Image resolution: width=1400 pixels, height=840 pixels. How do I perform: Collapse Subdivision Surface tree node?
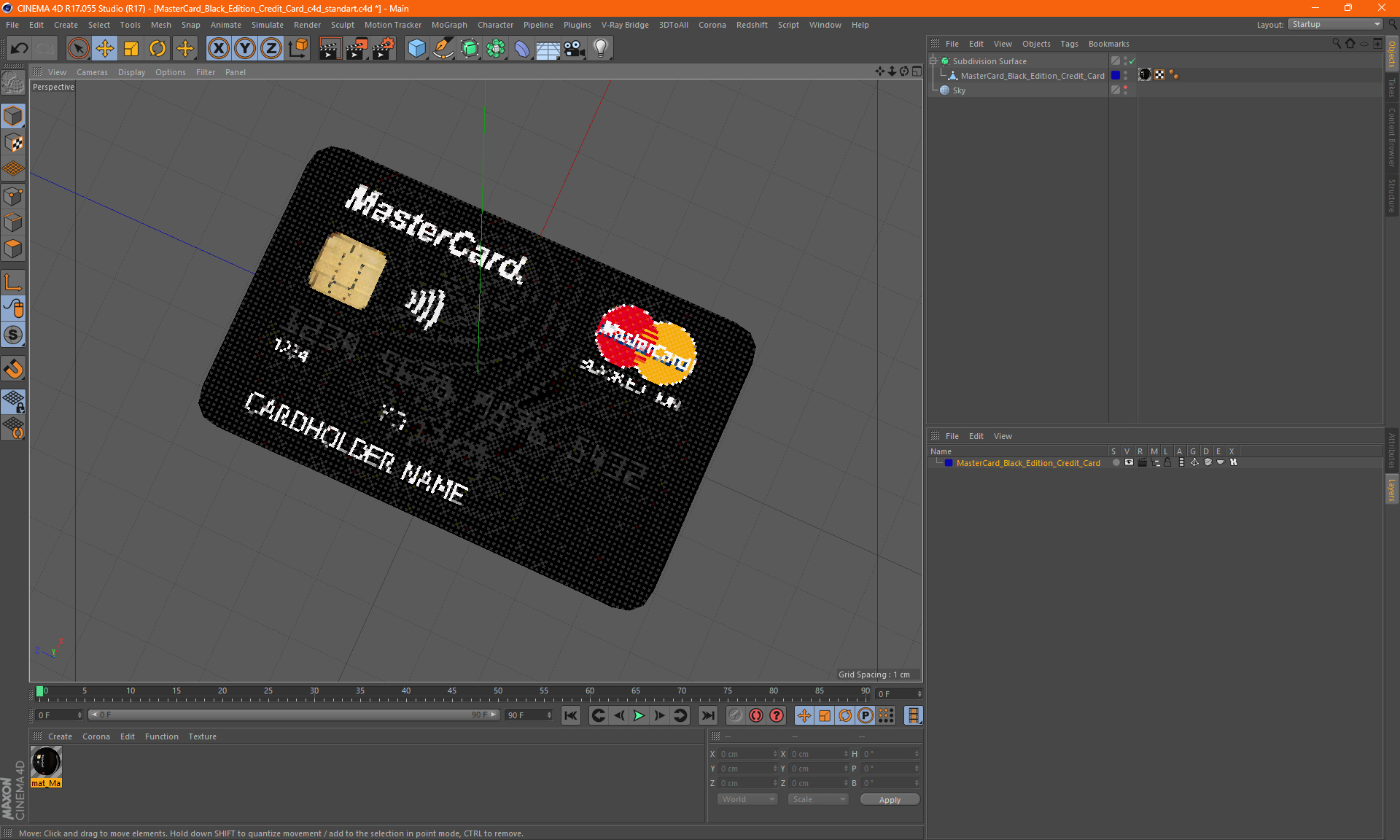coord(933,61)
